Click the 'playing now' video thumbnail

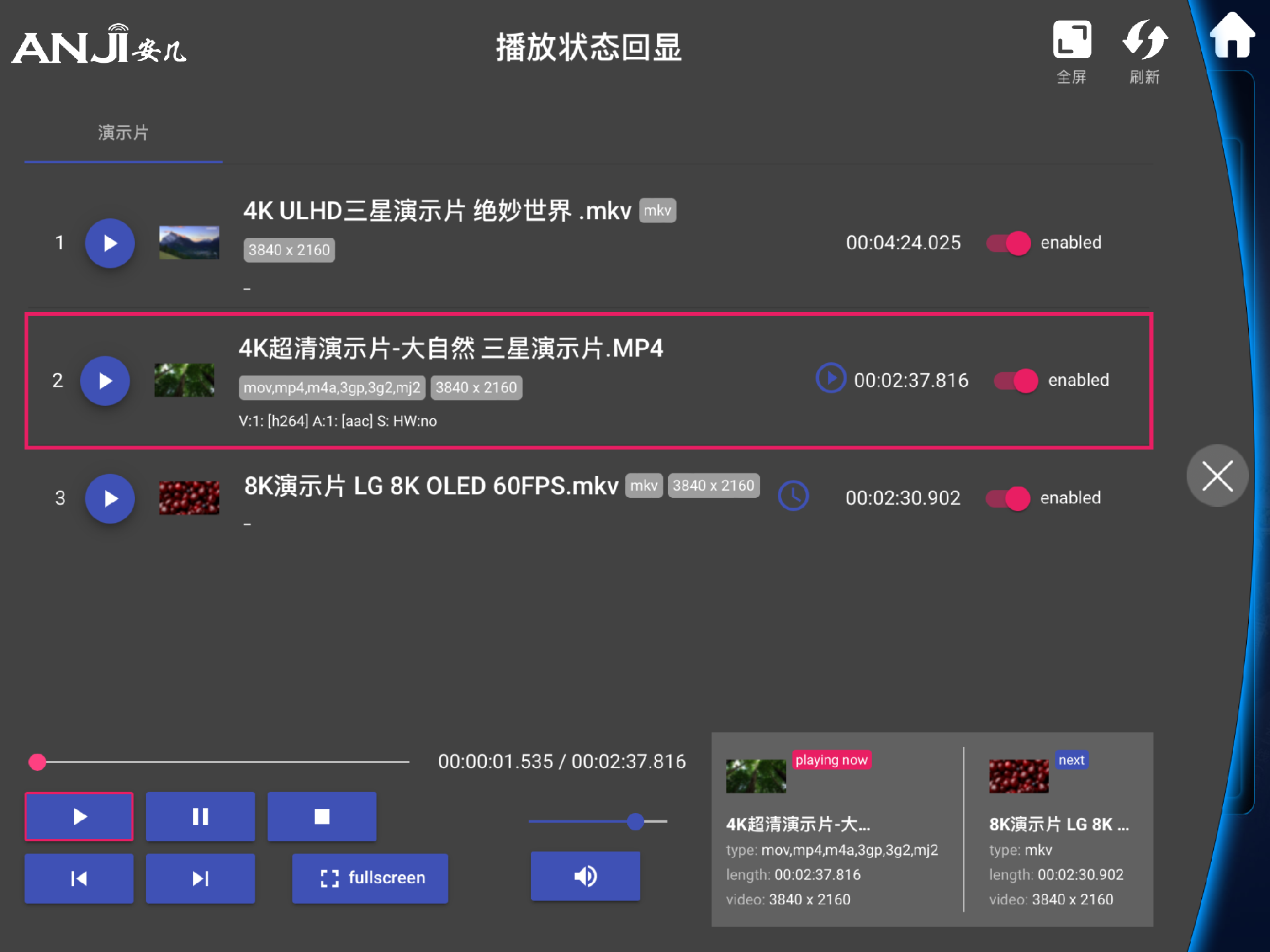(x=755, y=775)
